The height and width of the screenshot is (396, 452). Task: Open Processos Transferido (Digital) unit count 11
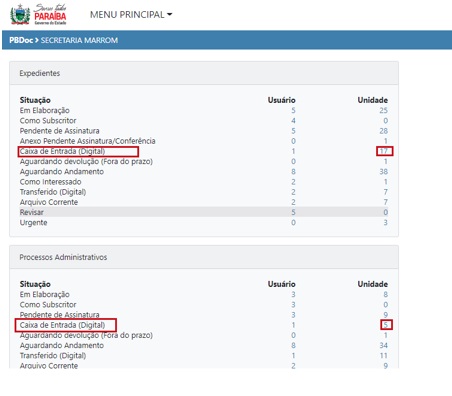pyautogui.click(x=384, y=356)
